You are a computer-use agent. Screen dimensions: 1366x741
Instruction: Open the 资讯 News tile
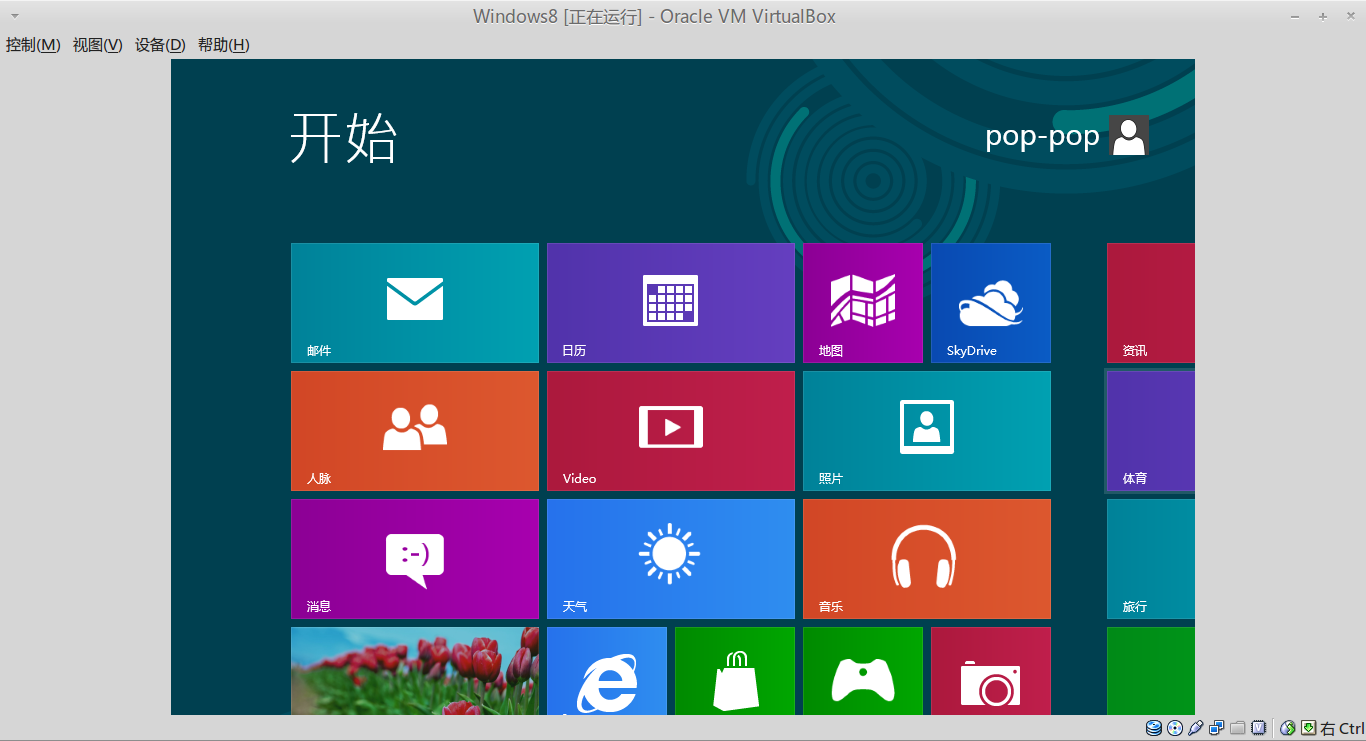point(1151,303)
